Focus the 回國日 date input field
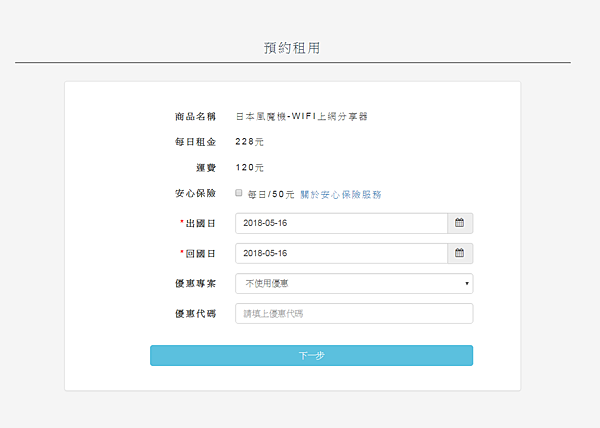This screenshot has height=428, width=600. click(341, 253)
